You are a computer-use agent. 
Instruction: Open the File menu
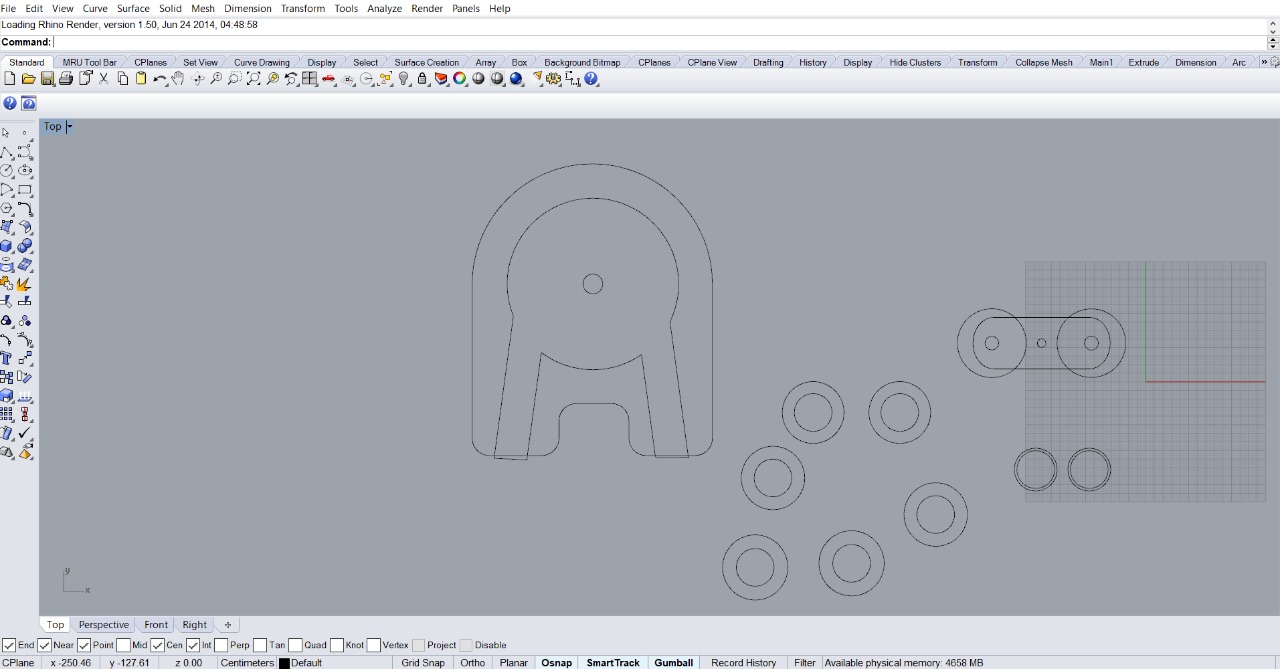[x=8, y=8]
